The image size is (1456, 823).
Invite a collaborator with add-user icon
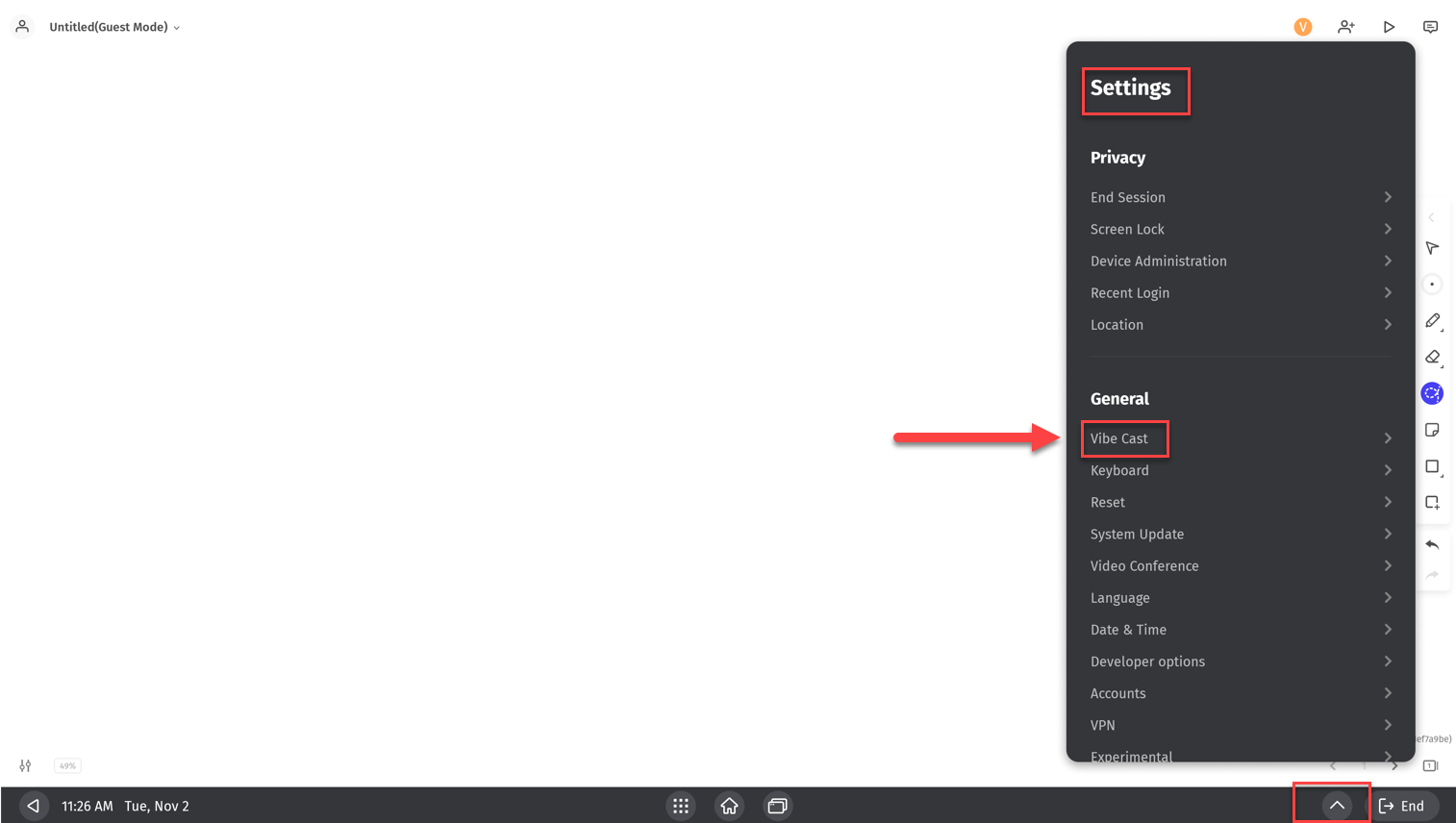pos(1345,27)
